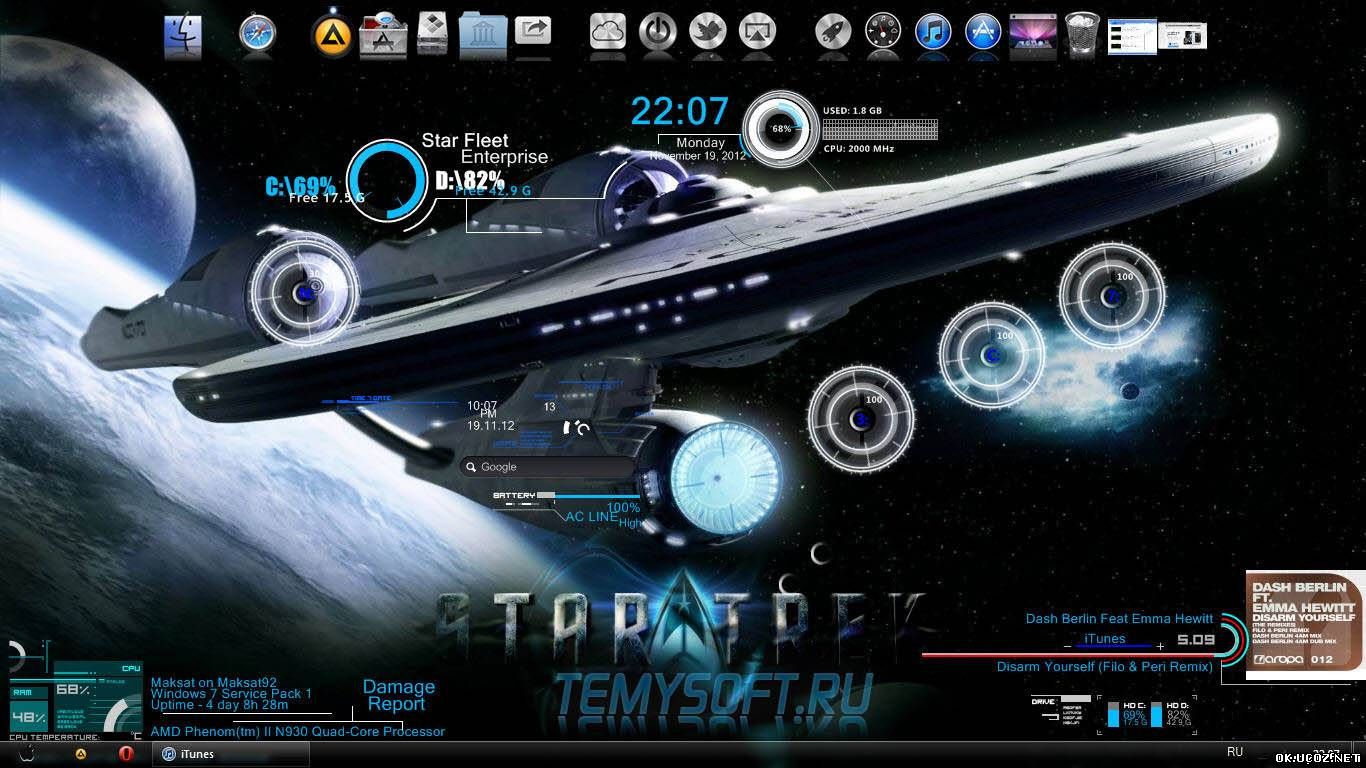Screen dimensions: 1366x768
Task: Click the 19.11.12 date readout
Action: tap(490, 426)
